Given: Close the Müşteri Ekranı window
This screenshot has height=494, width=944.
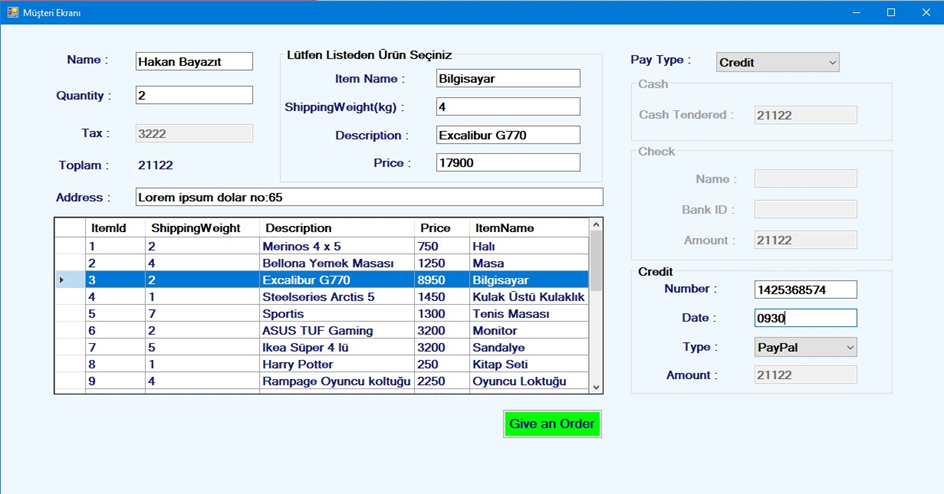Looking at the screenshot, I should pos(926,12).
